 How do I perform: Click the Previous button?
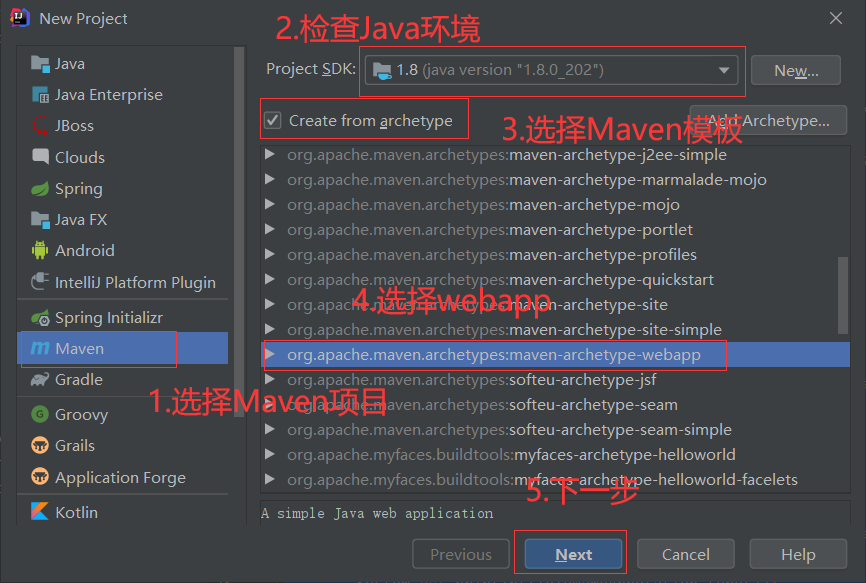point(461,554)
